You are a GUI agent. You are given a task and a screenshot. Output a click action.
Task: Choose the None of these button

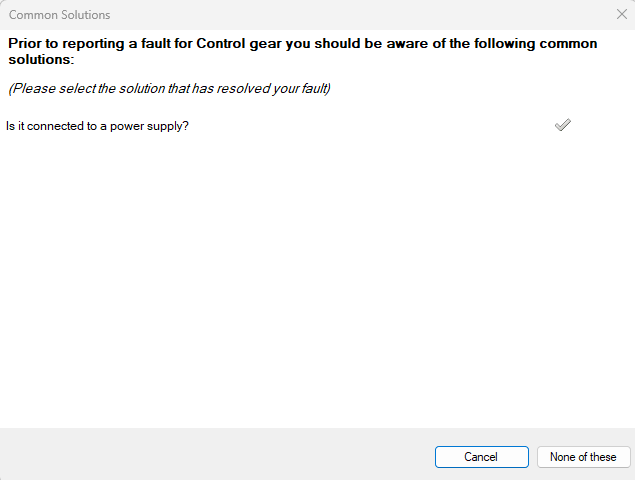click(x=583, y=457)
